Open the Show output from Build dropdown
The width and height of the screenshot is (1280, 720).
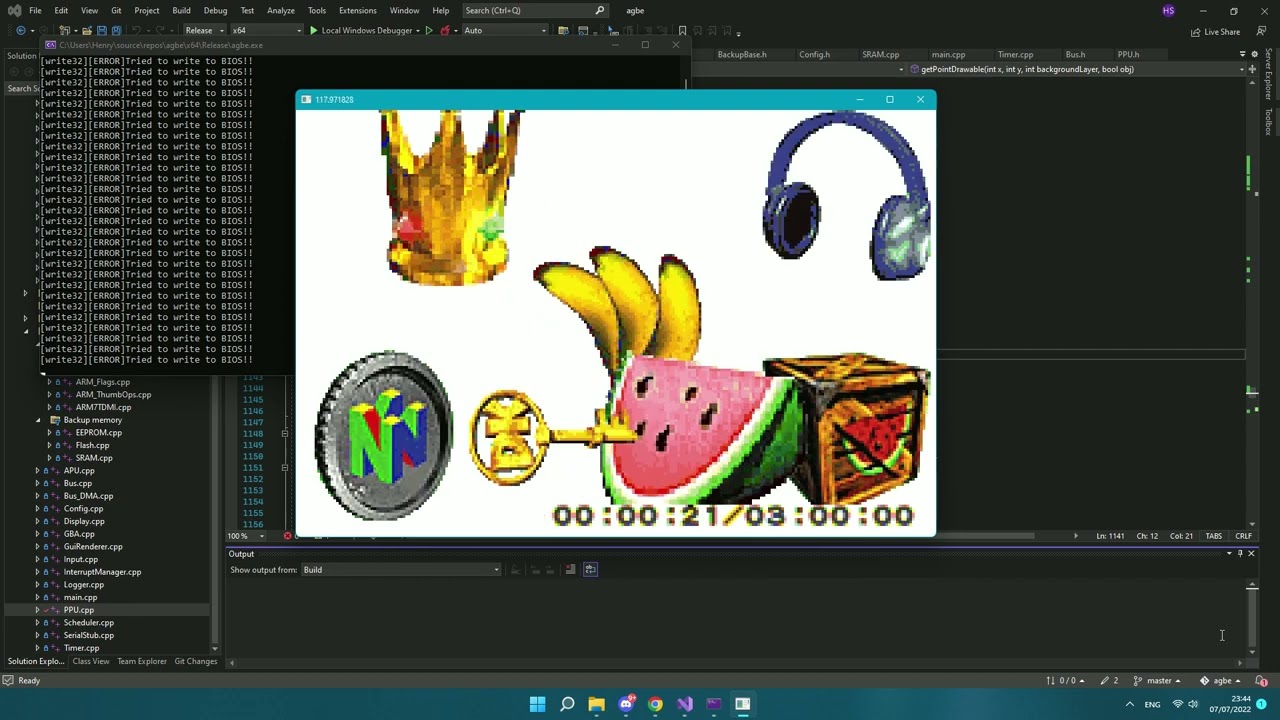pos(400,570)
